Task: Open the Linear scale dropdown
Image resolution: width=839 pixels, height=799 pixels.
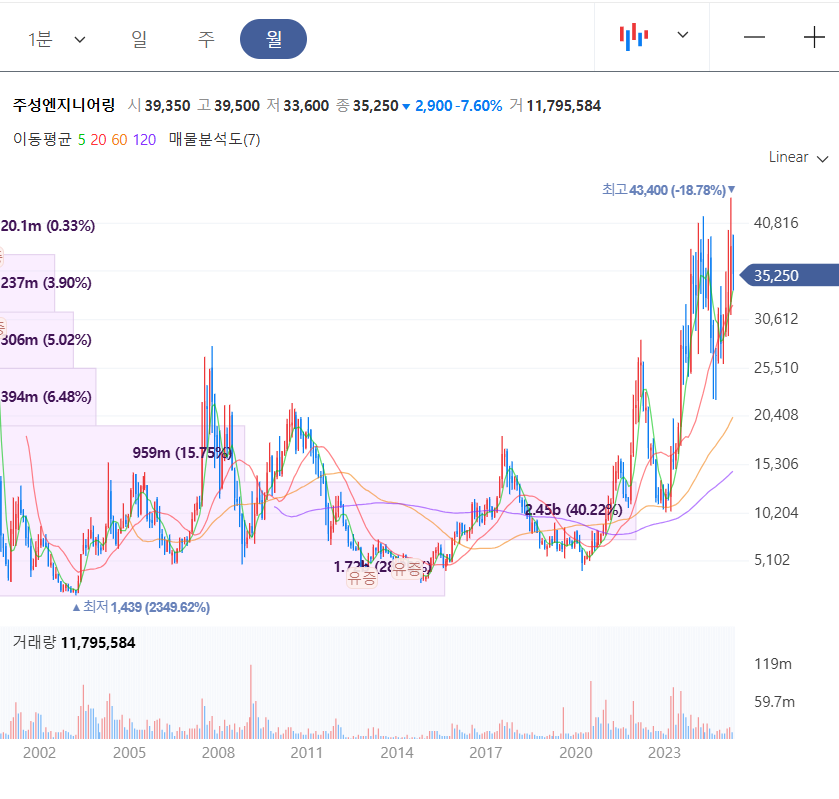Action: 798,157
